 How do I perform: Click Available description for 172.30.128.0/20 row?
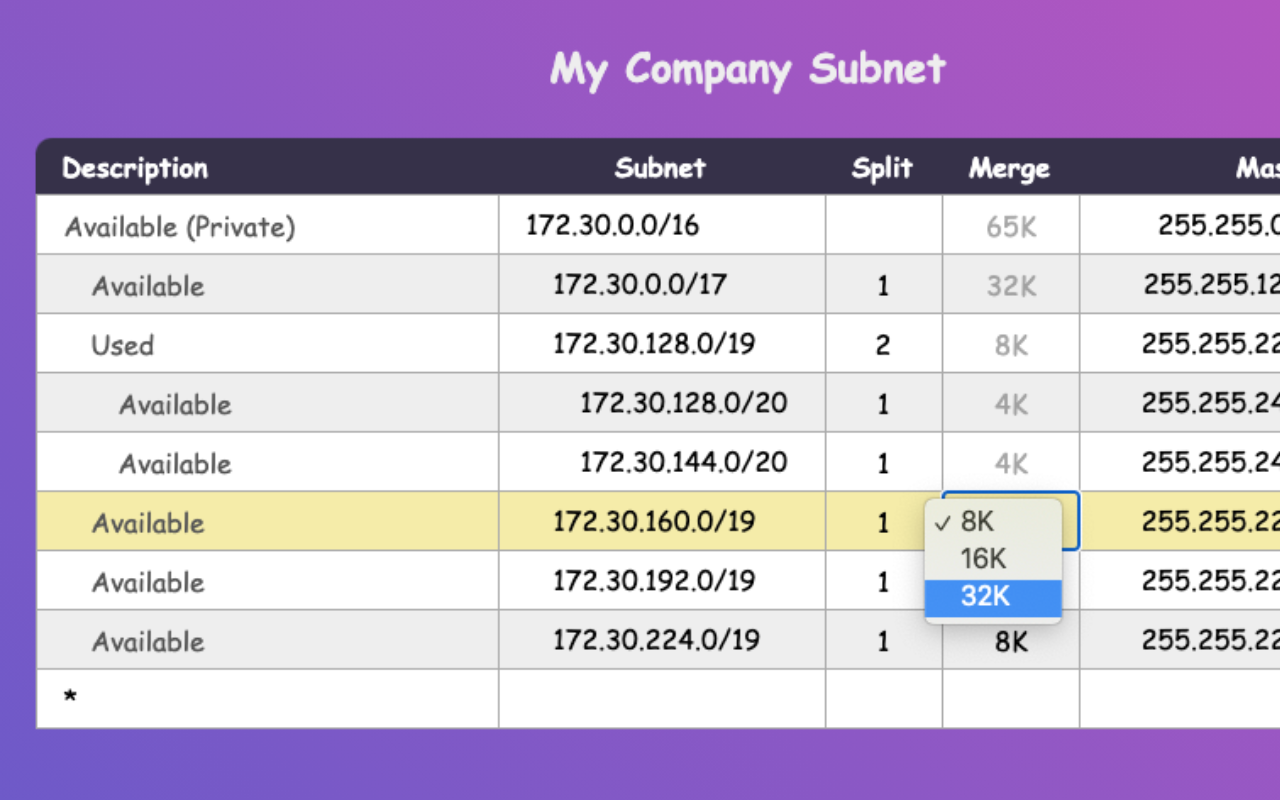pyautogui.click(x=267, y=403)
